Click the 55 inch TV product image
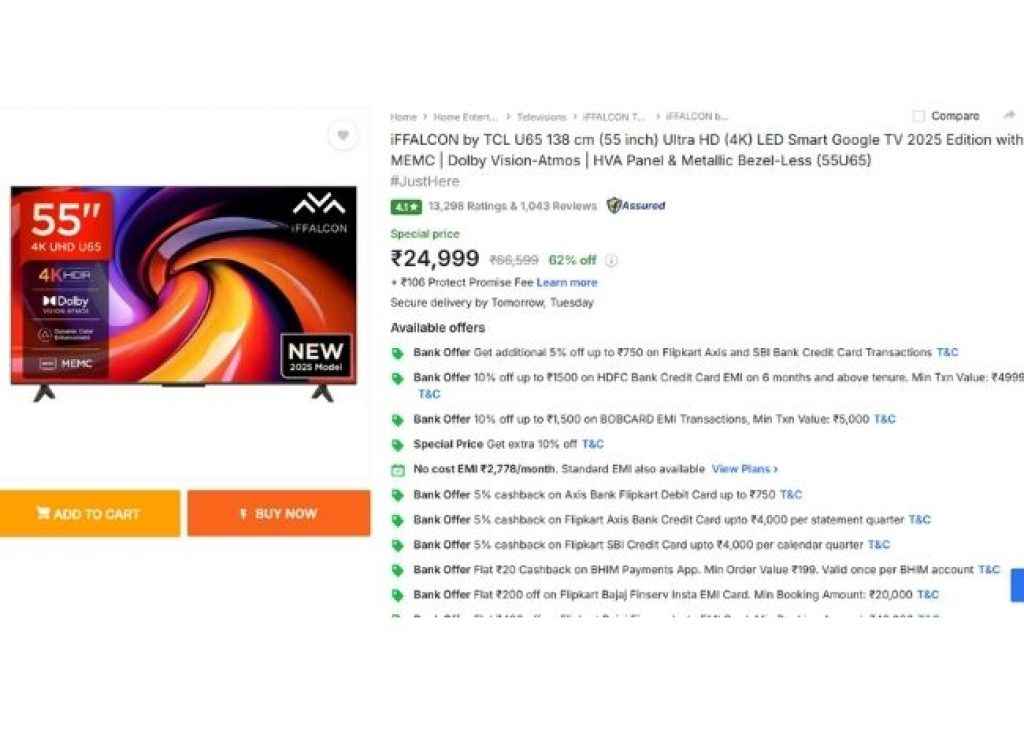1024x756 pixels. tap(183, 292)
